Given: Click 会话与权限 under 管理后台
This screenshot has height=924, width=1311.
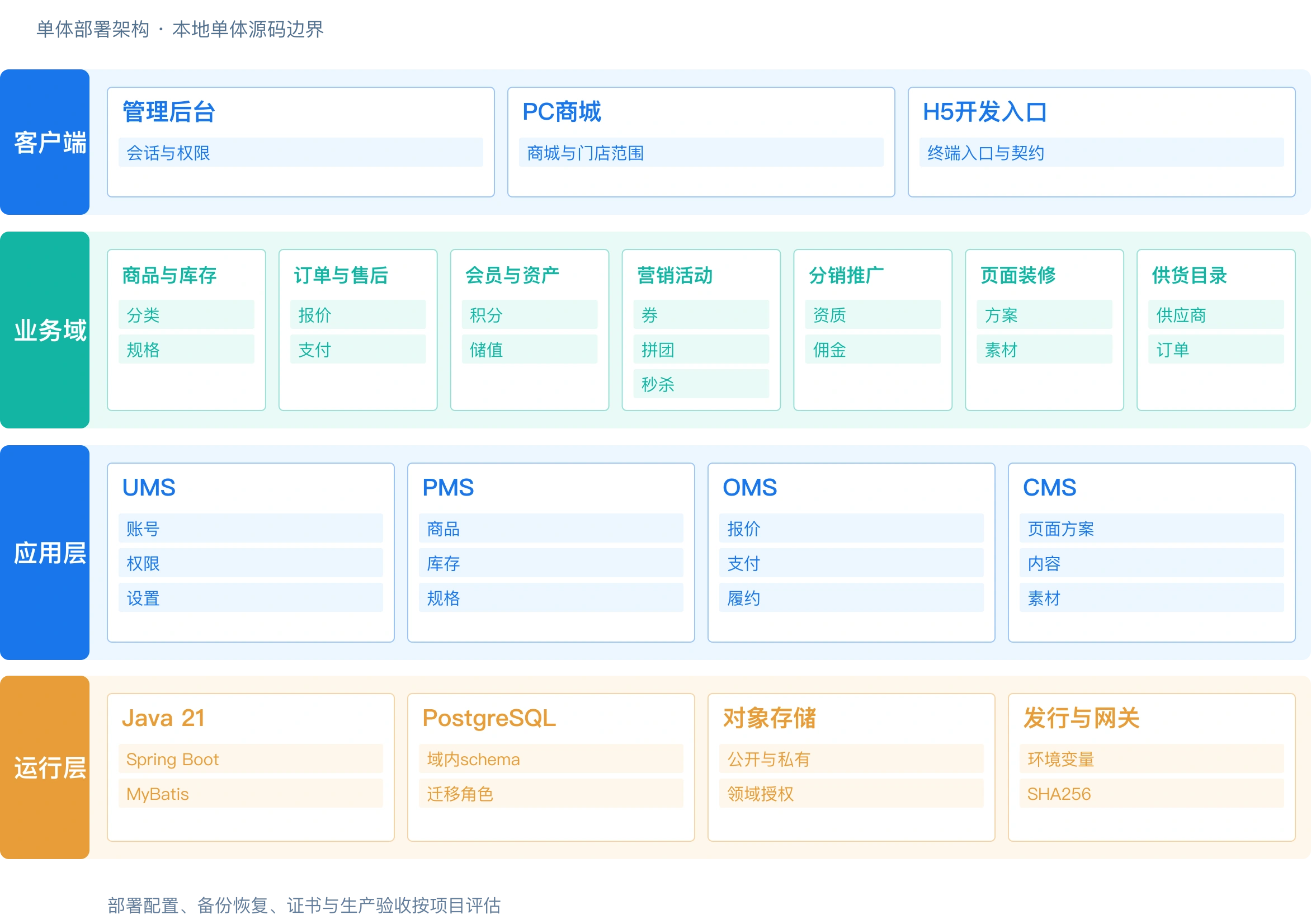Looking at the screenshot, I should (x=301, y=153).
